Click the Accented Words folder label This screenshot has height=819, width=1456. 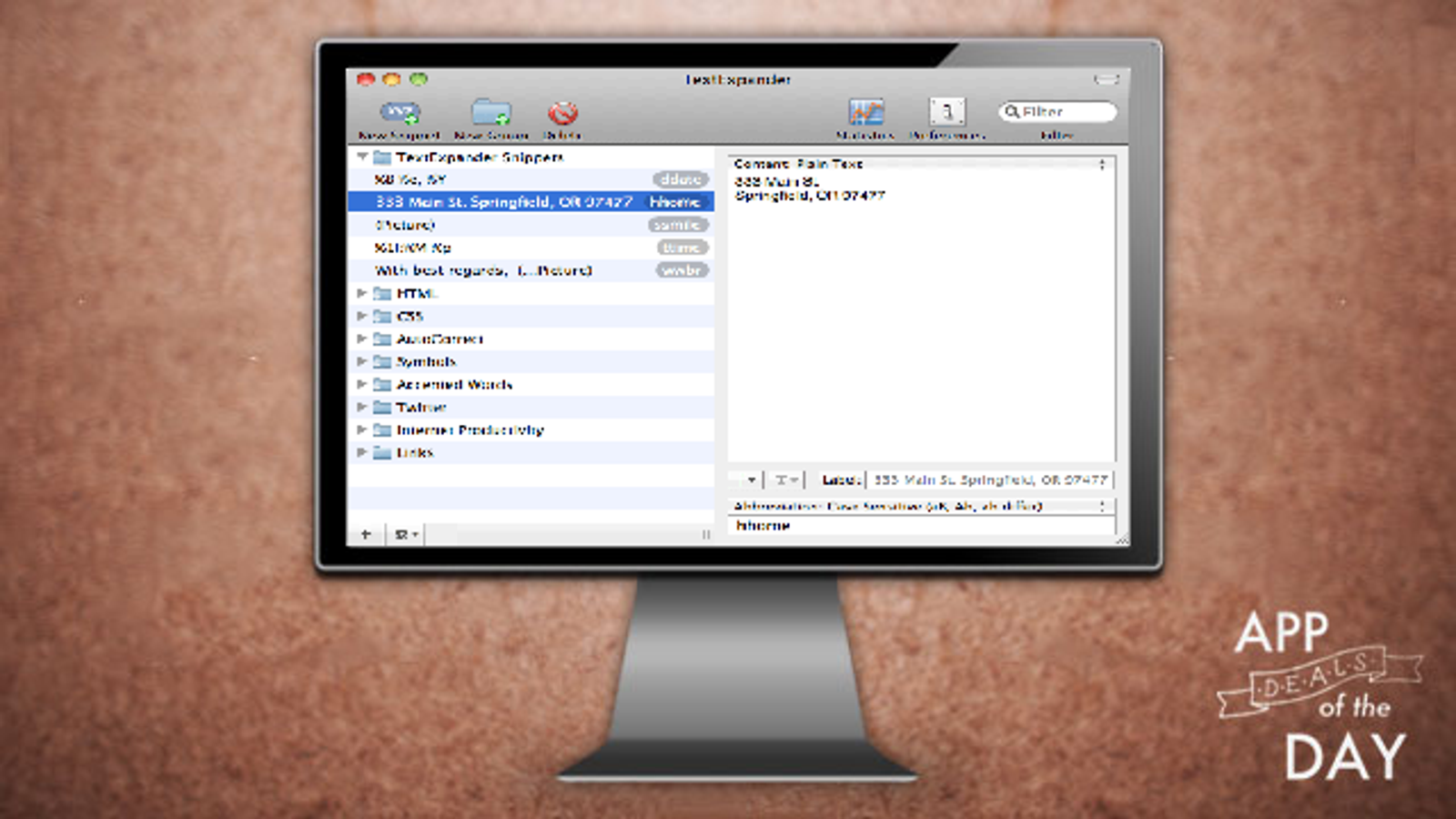pos(454,384)
